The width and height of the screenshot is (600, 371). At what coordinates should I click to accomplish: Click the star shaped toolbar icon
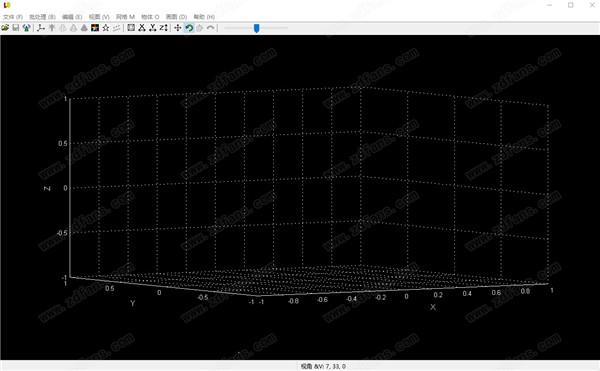106,28
